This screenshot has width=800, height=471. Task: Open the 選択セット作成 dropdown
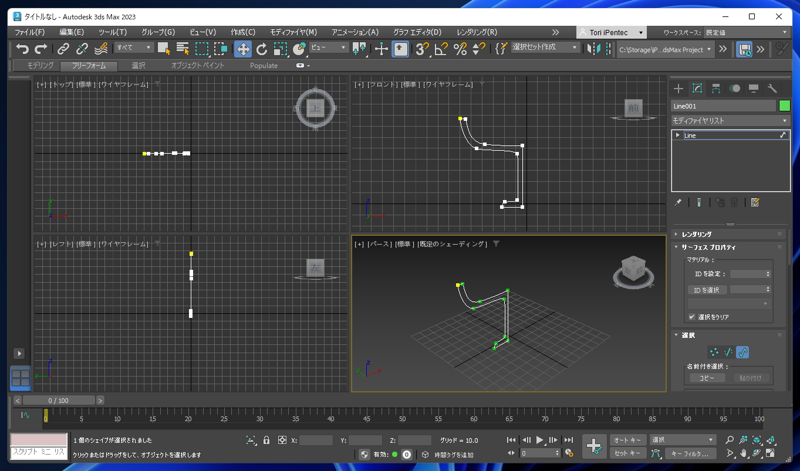click(545, 47)
